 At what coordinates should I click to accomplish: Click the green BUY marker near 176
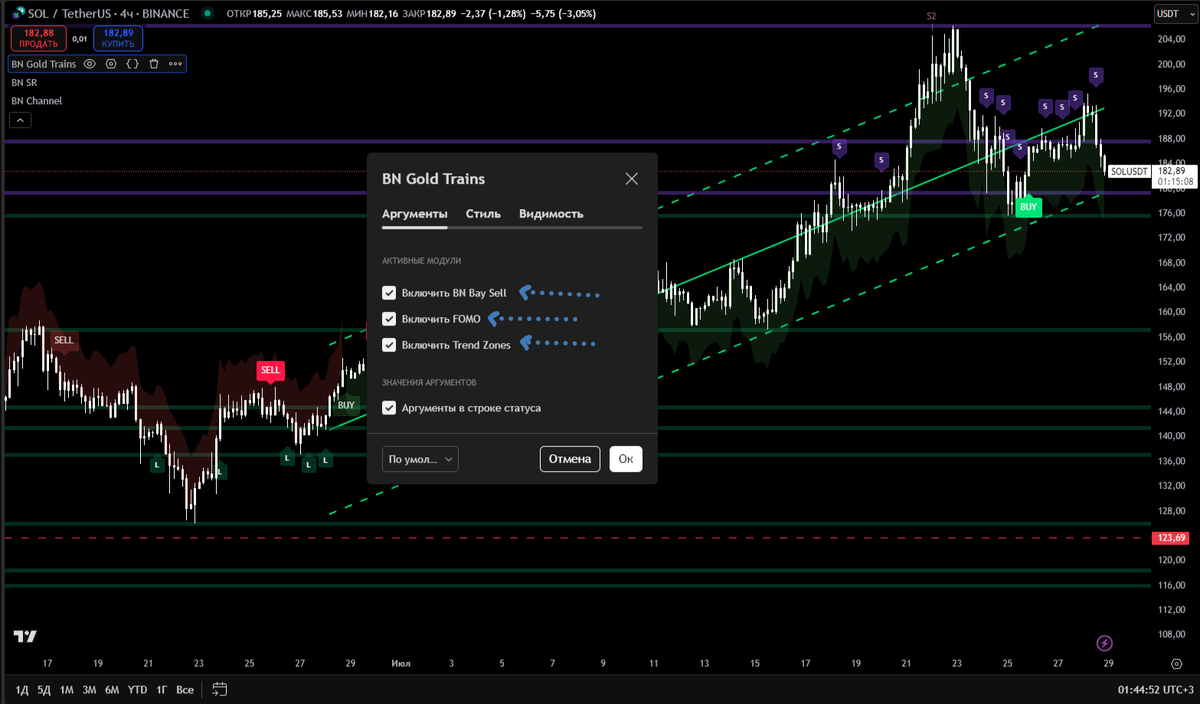[1028, 207]
